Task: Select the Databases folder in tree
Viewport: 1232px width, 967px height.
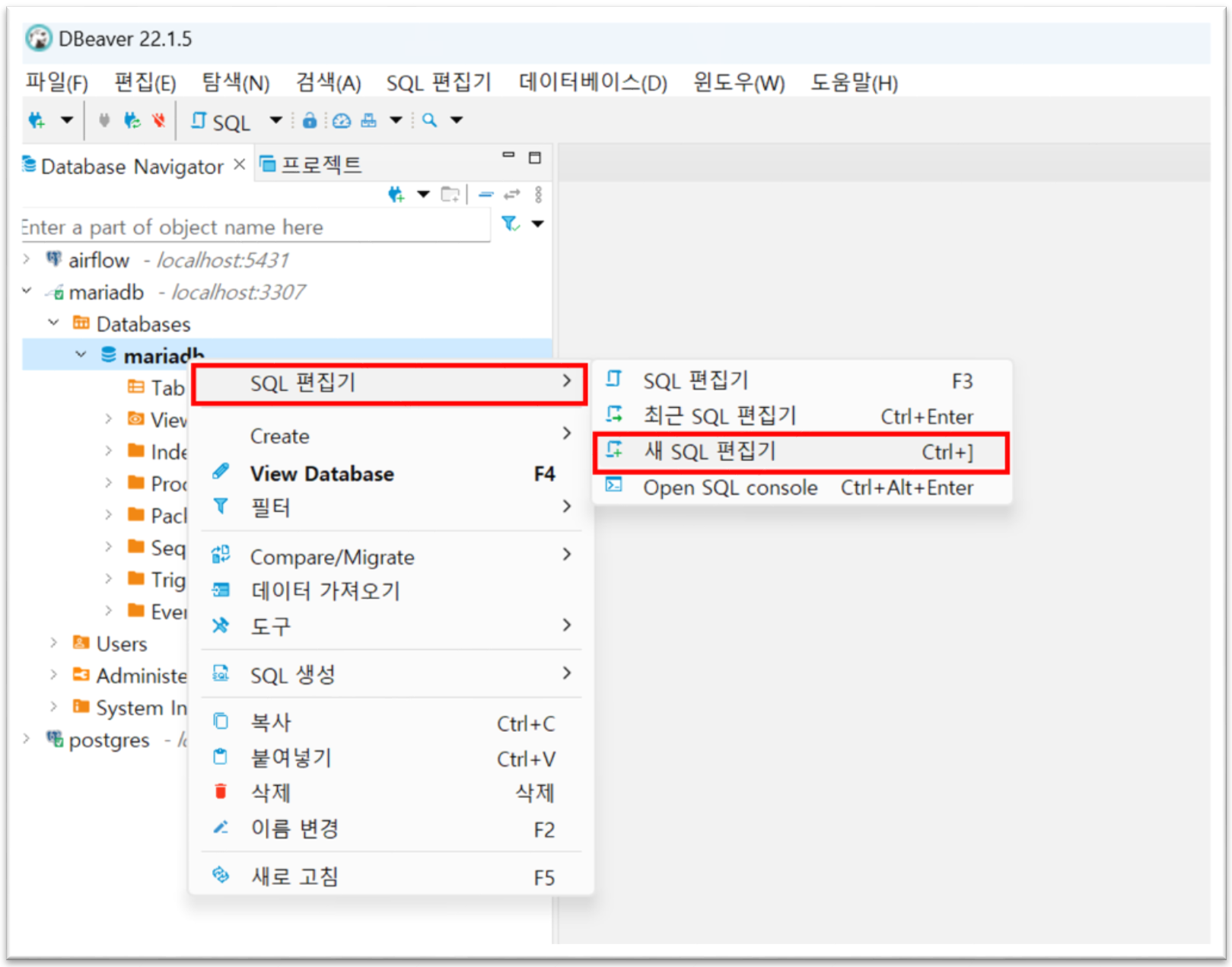Action: pyautogui.click(x=132, y=324)
